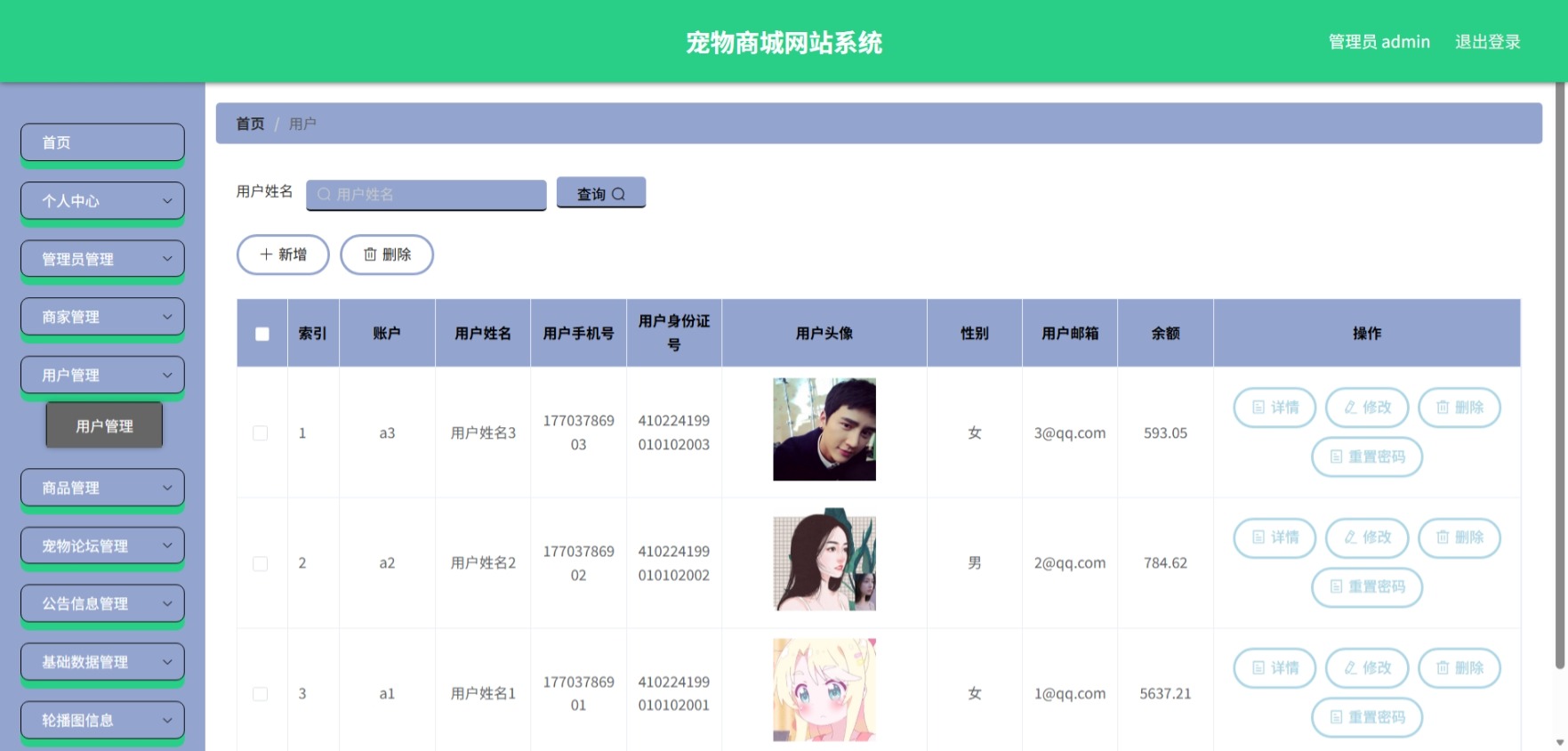1568x751 pixels.
Task: Click the 性别 column header
Action: coord(975,334)
